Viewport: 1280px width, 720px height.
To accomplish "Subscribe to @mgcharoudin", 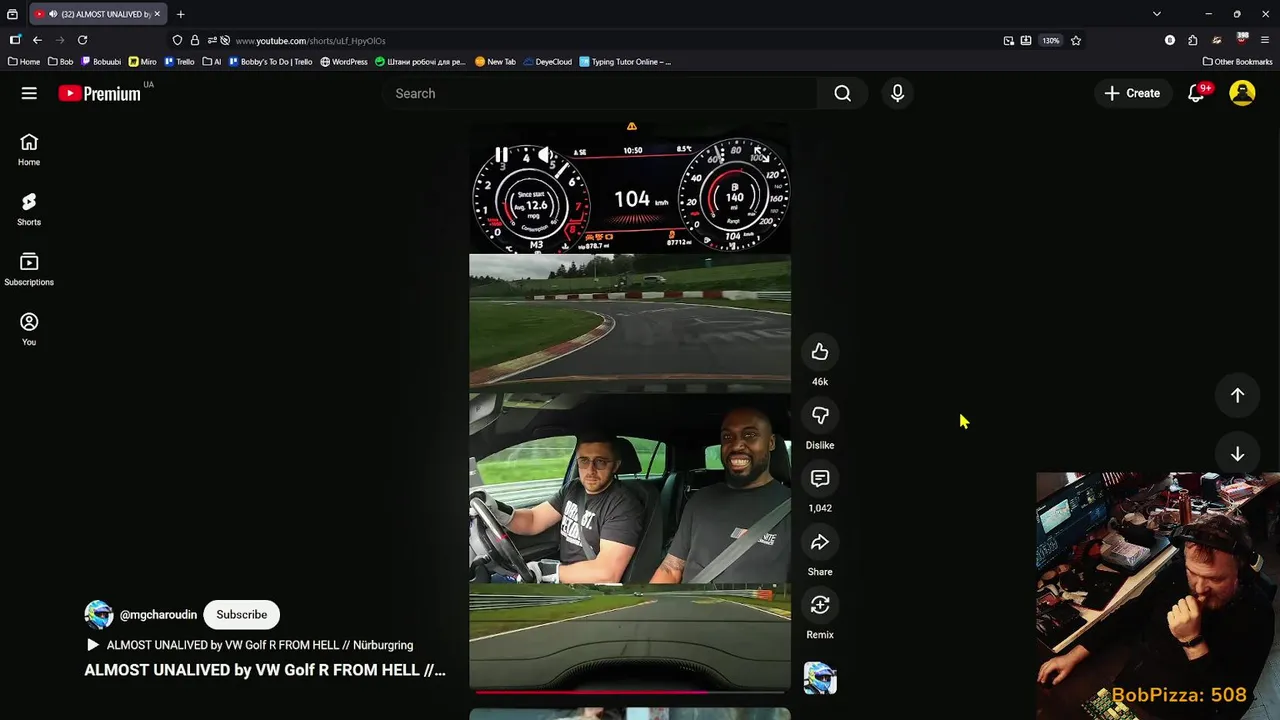I will click(x=242, y=614).
